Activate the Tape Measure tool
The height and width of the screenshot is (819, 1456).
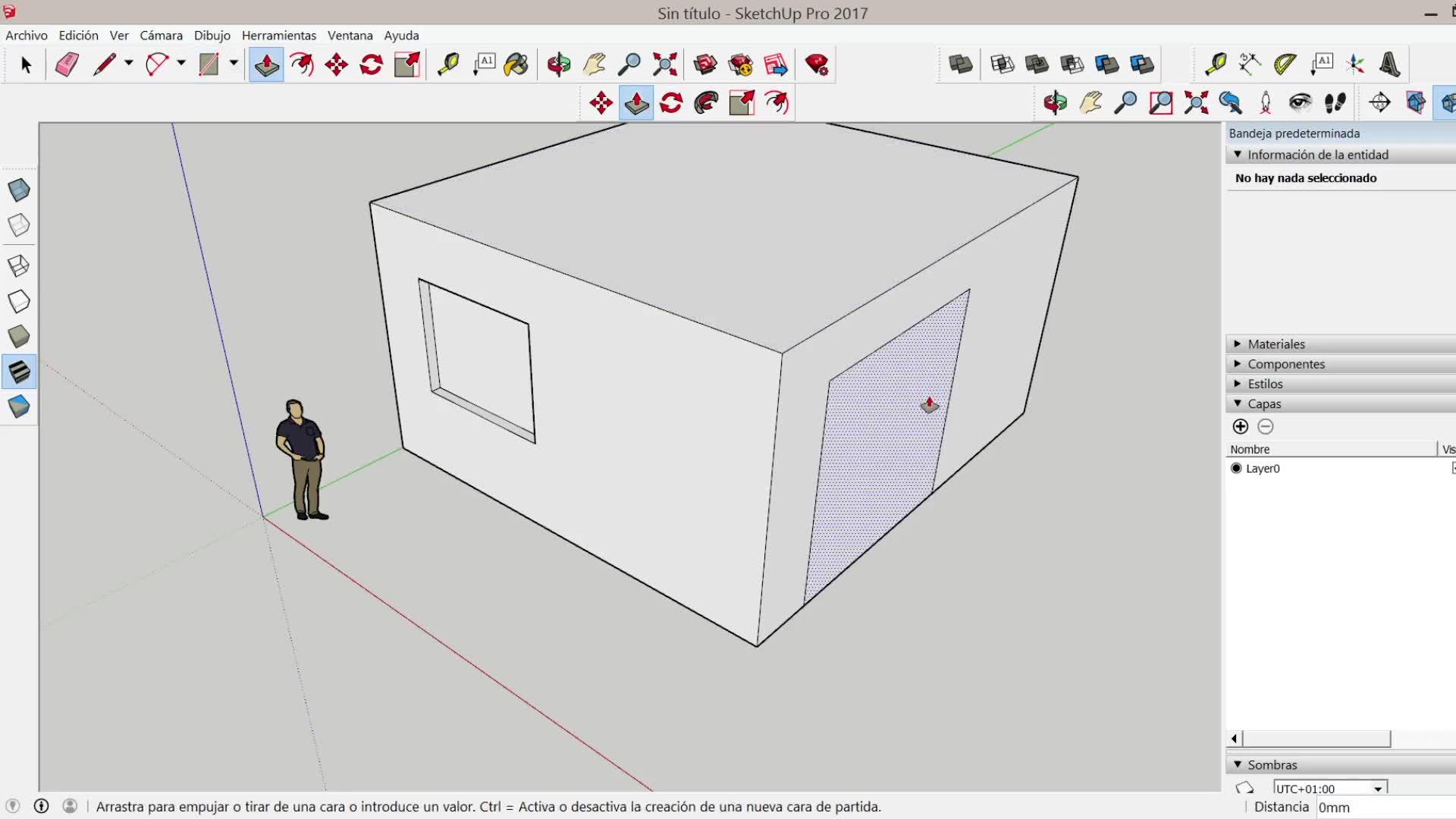click(448, 64)
